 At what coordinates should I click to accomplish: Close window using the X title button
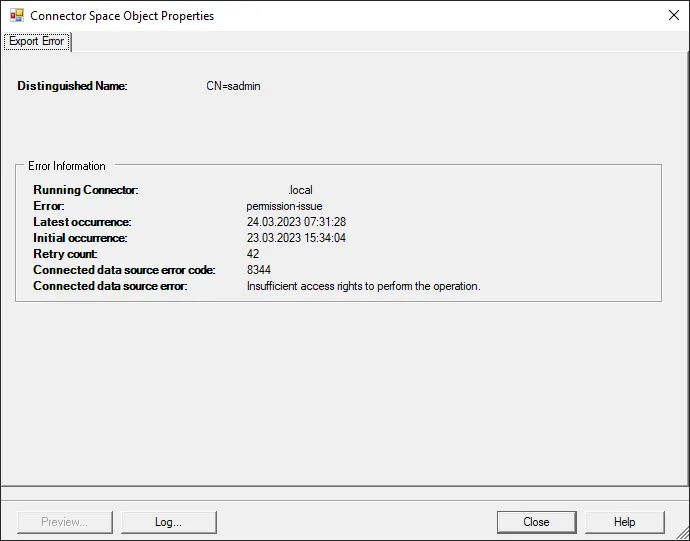(x=673, y=15)
